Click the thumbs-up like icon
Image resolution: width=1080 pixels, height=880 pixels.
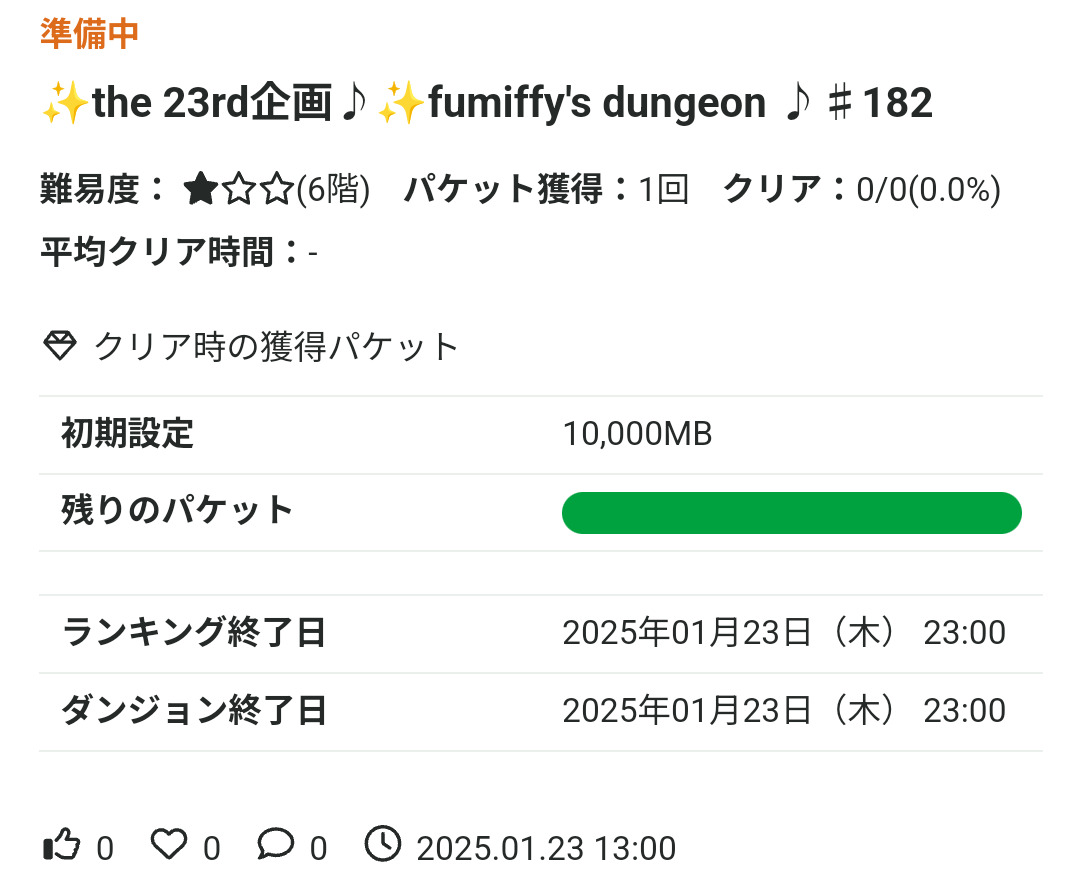pyautogui.click(x=62, y=846)
